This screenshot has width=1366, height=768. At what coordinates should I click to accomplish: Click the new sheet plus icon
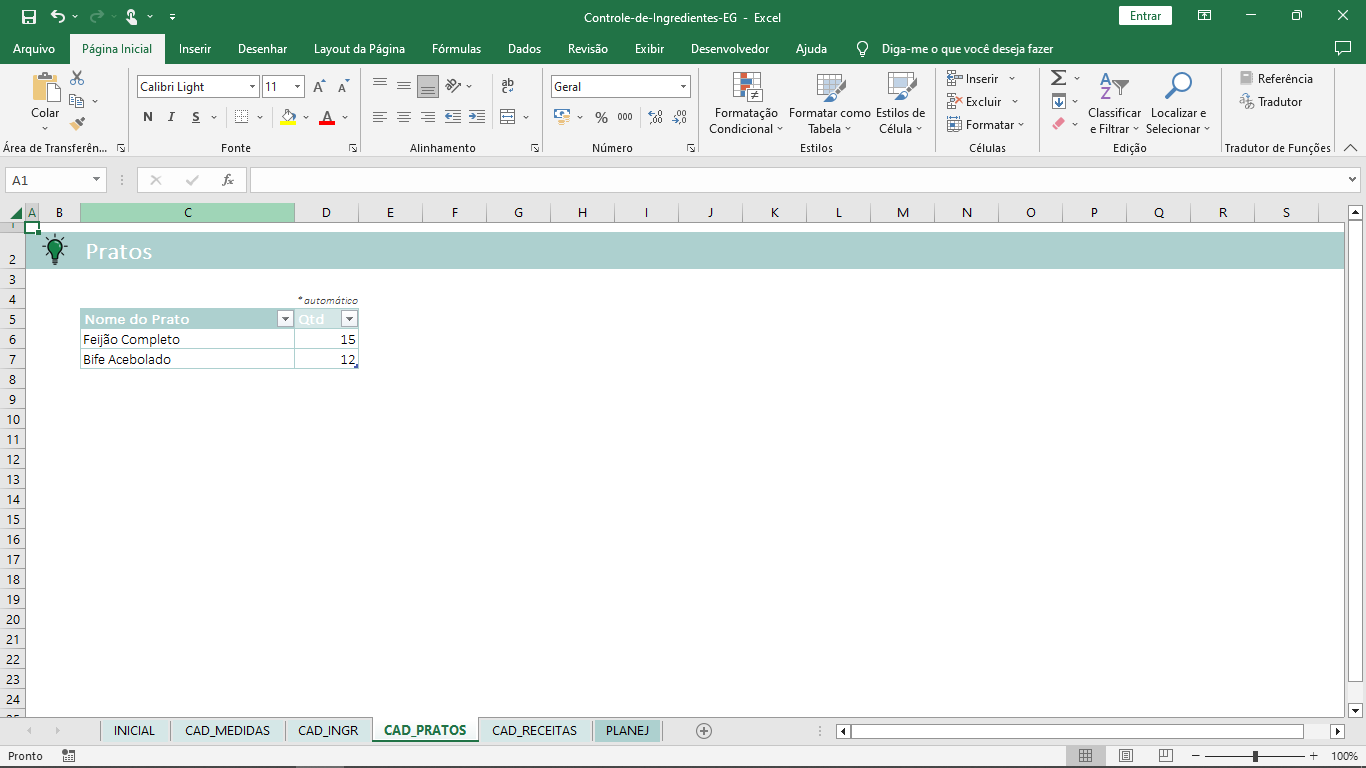(x=704, y=731)
